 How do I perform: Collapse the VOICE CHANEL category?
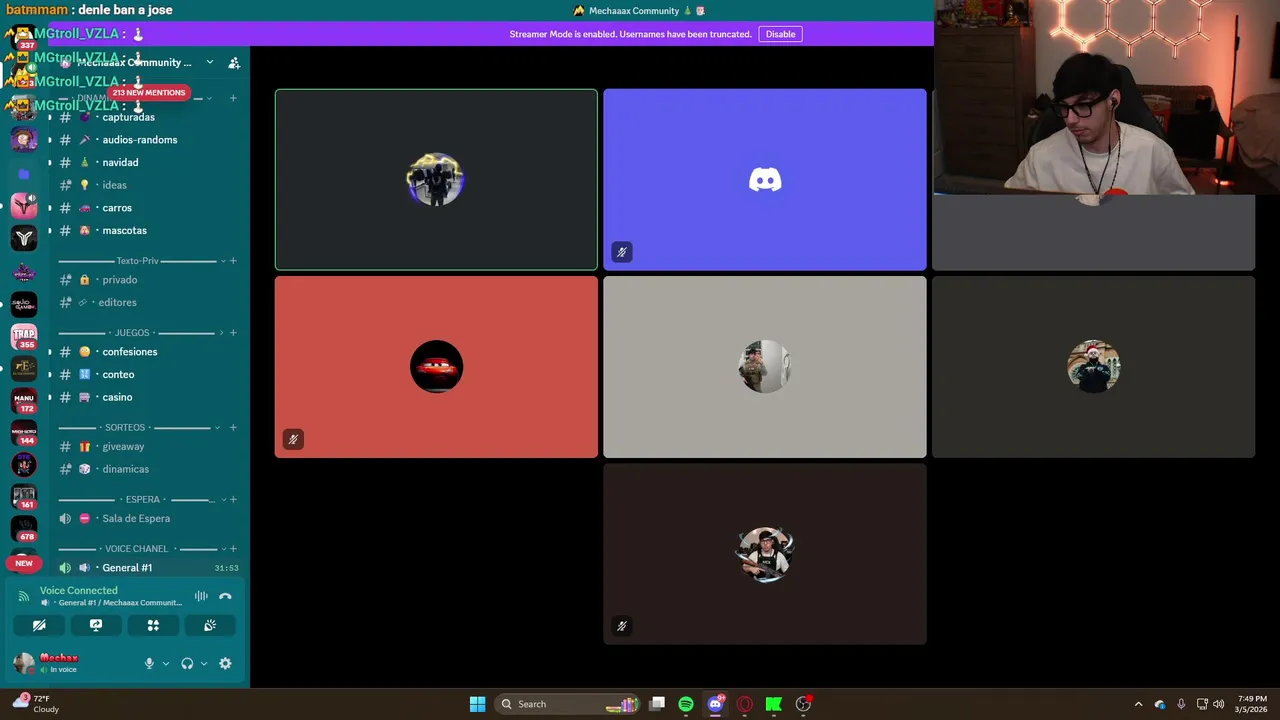[138, 549]
